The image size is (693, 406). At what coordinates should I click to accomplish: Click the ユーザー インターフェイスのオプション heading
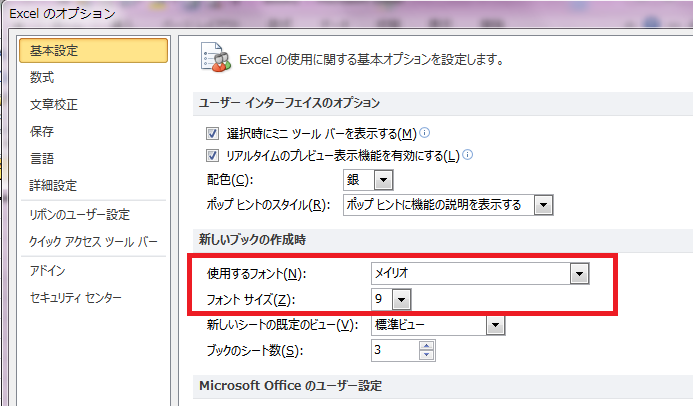[289, 103]
